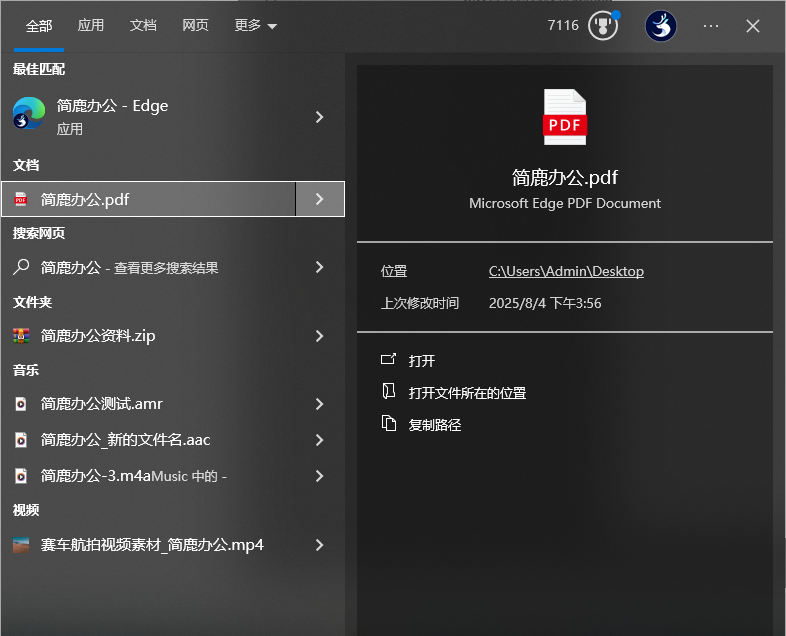This screenshot has width=786, height=636.
Task: Click the audio icon for 简鹿办公-3.m4a
Action: (x=21, y=476)
